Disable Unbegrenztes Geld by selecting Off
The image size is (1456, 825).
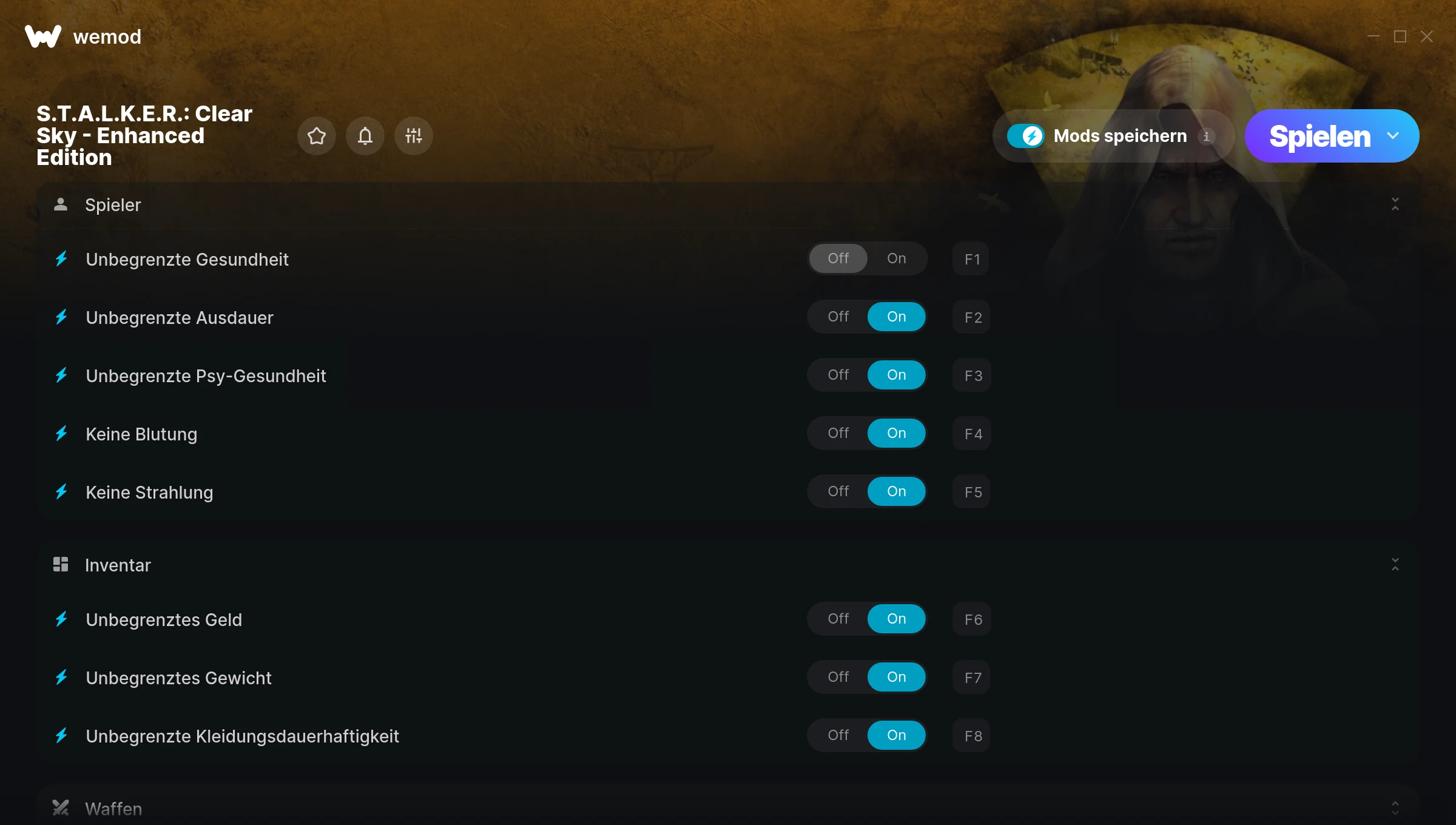(838, 619)
